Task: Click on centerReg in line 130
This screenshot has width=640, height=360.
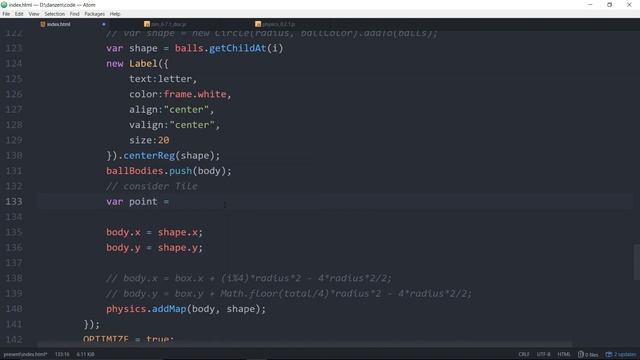Action: pos(149,156)
